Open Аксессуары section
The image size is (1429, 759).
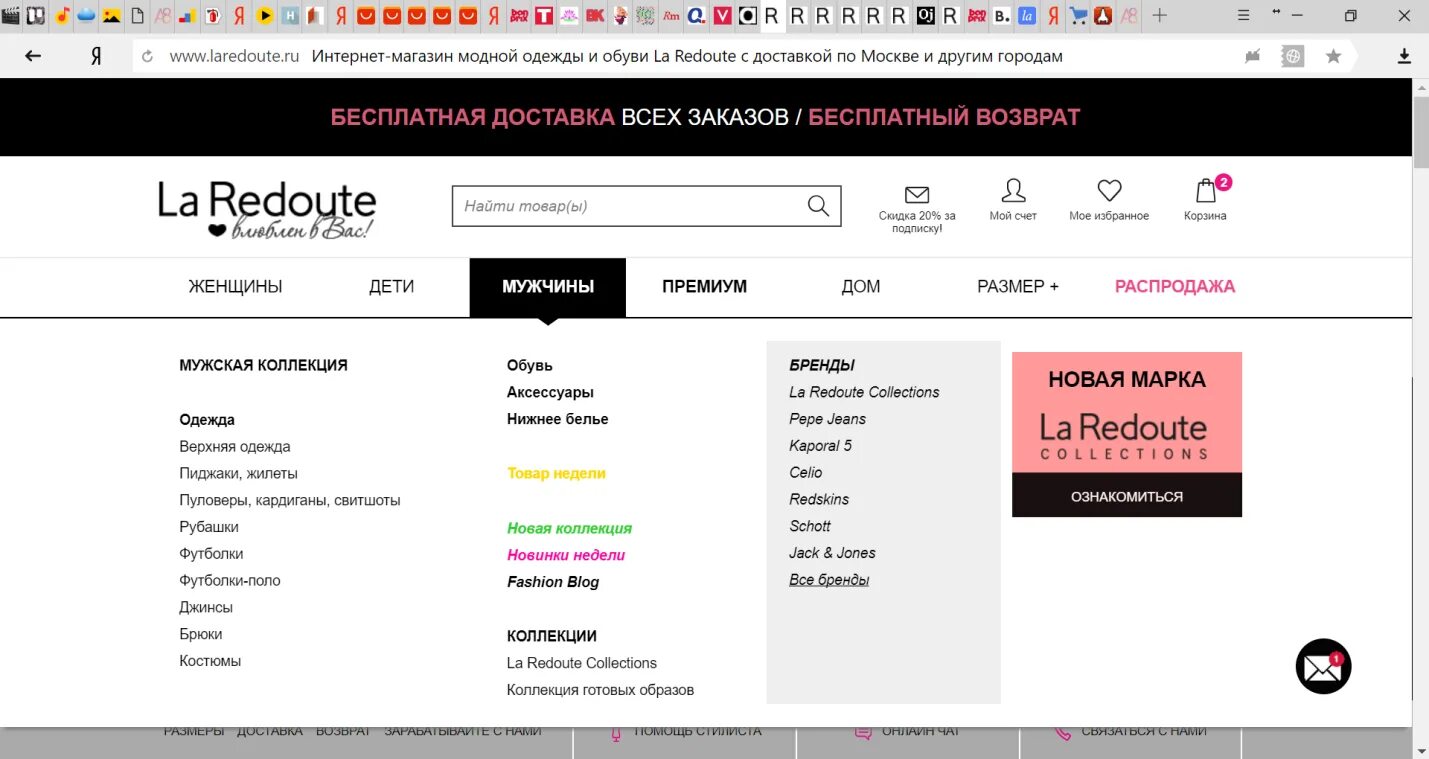(x=550, y=393)
